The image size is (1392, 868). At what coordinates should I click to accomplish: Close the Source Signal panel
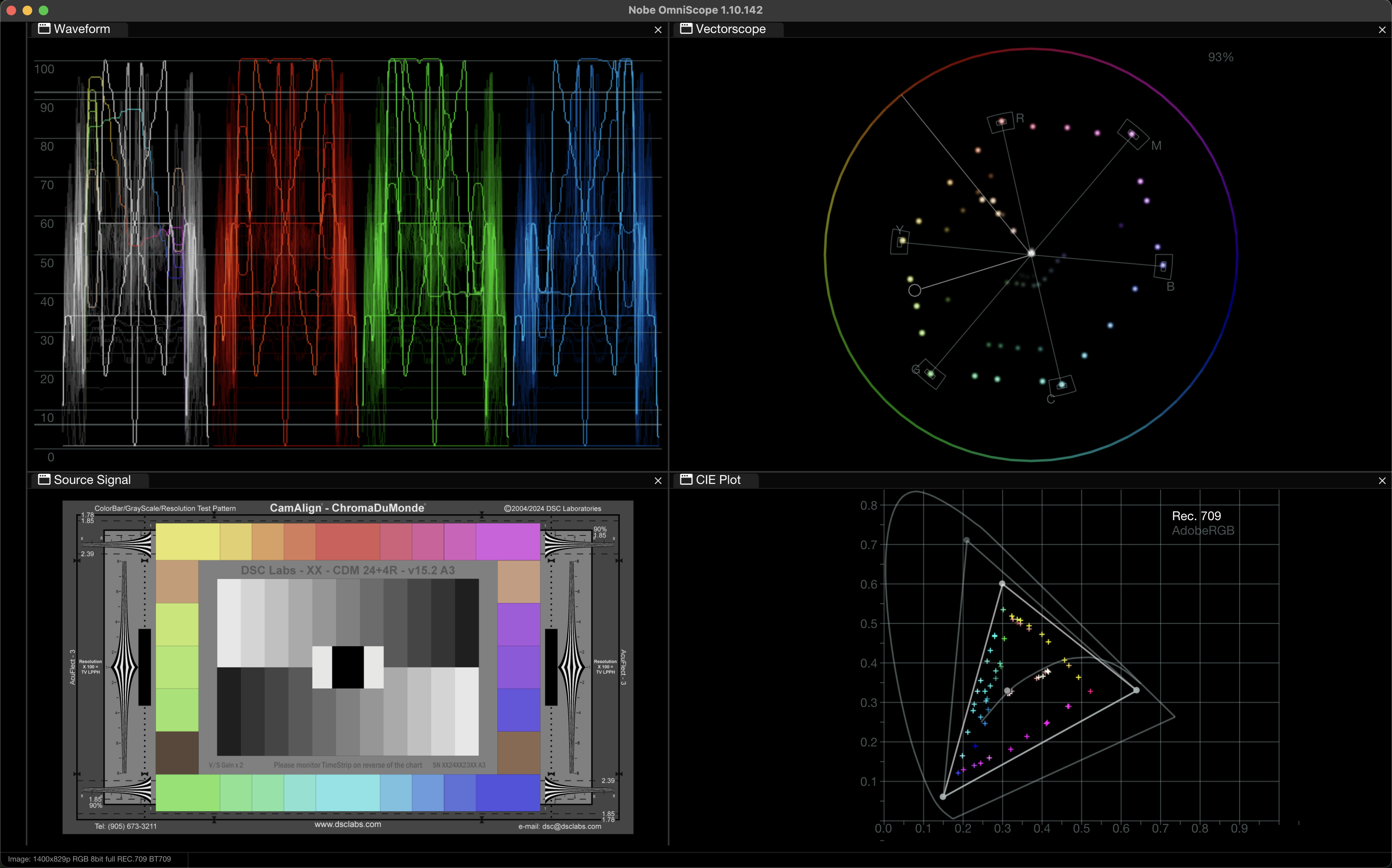pyautogui.click(x=658, y=481)
